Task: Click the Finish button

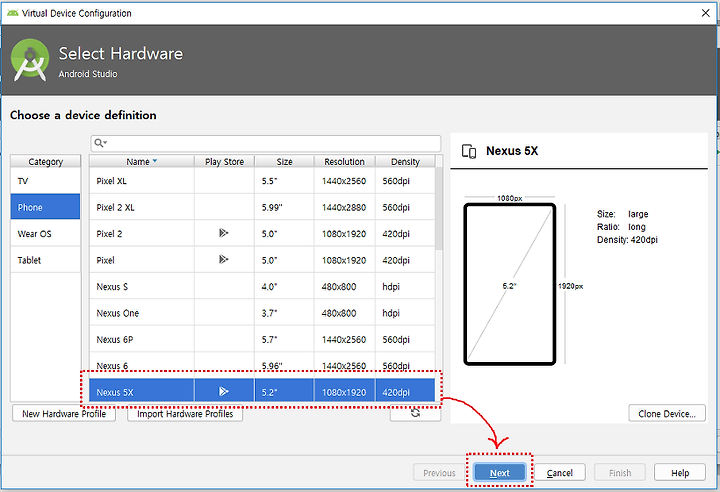Action: [x=620, y=472]
